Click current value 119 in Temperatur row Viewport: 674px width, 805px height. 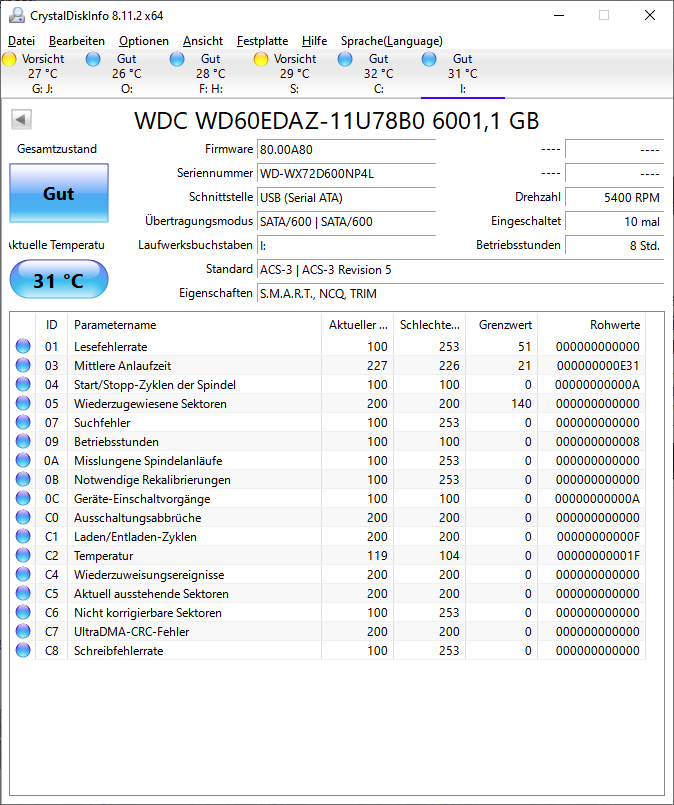tap(377, 555)
